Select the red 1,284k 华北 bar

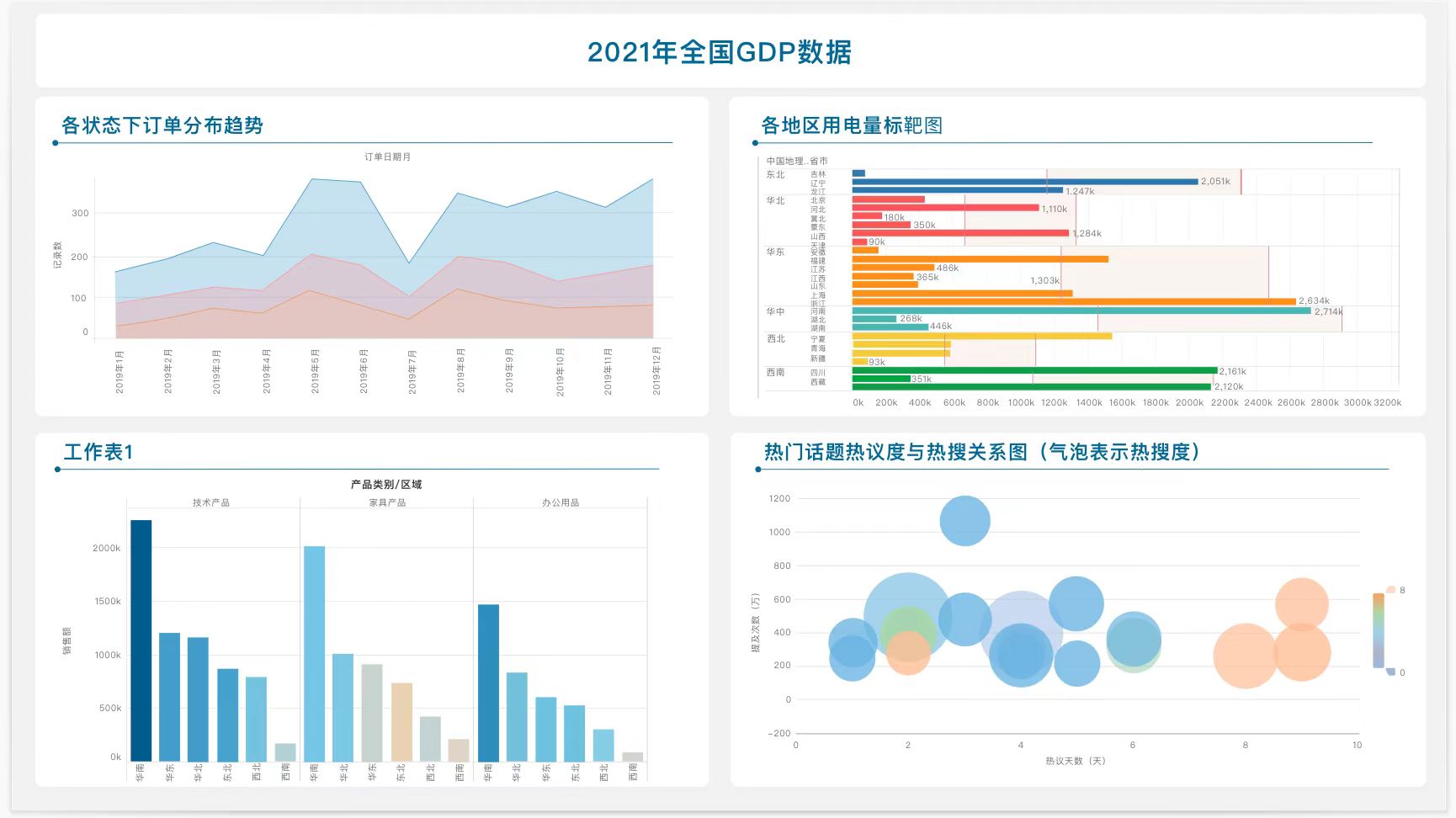click(x=960, y=233)
